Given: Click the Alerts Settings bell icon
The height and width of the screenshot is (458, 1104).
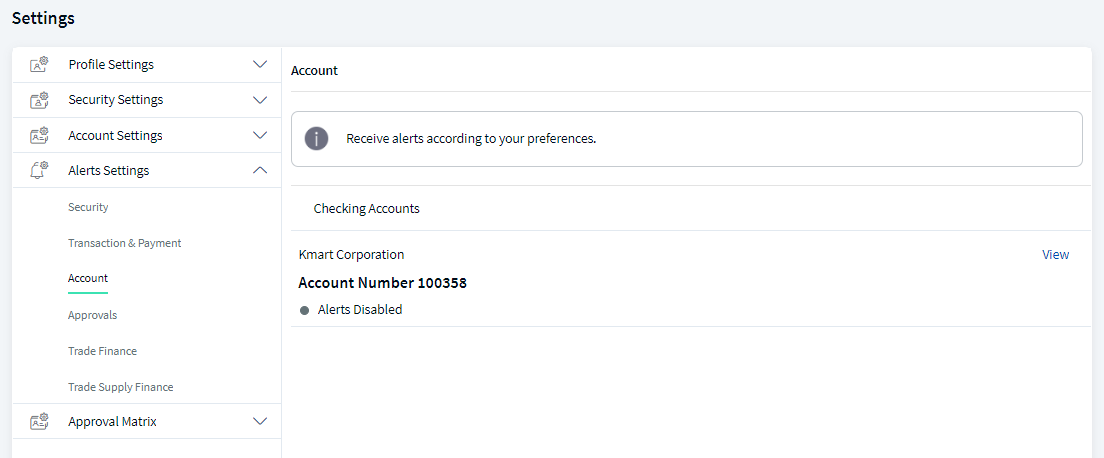Looking at the screenshot, I should tap(39, 170).
